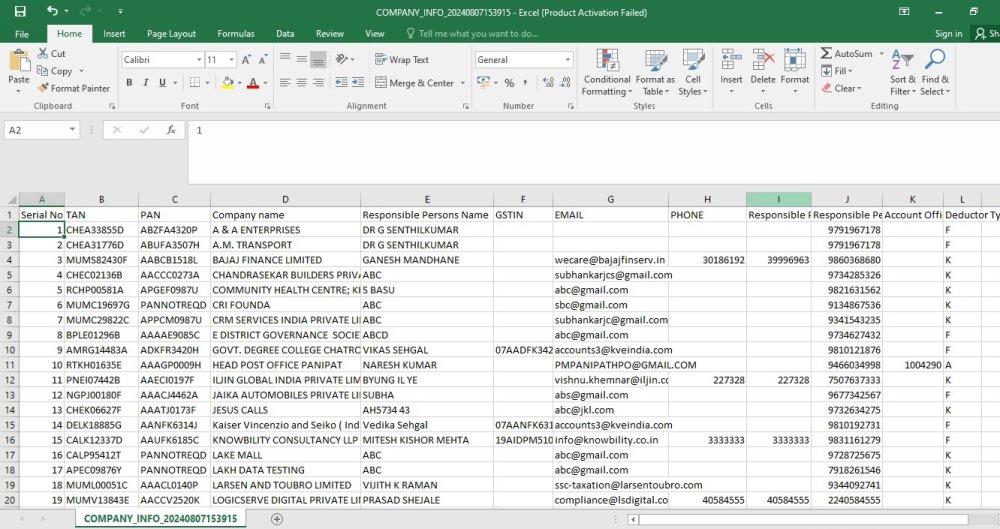The width and height of the screenshot is (1000, 529).
Task: Open the Format cells menu icon
Action: tap(795, 61)
